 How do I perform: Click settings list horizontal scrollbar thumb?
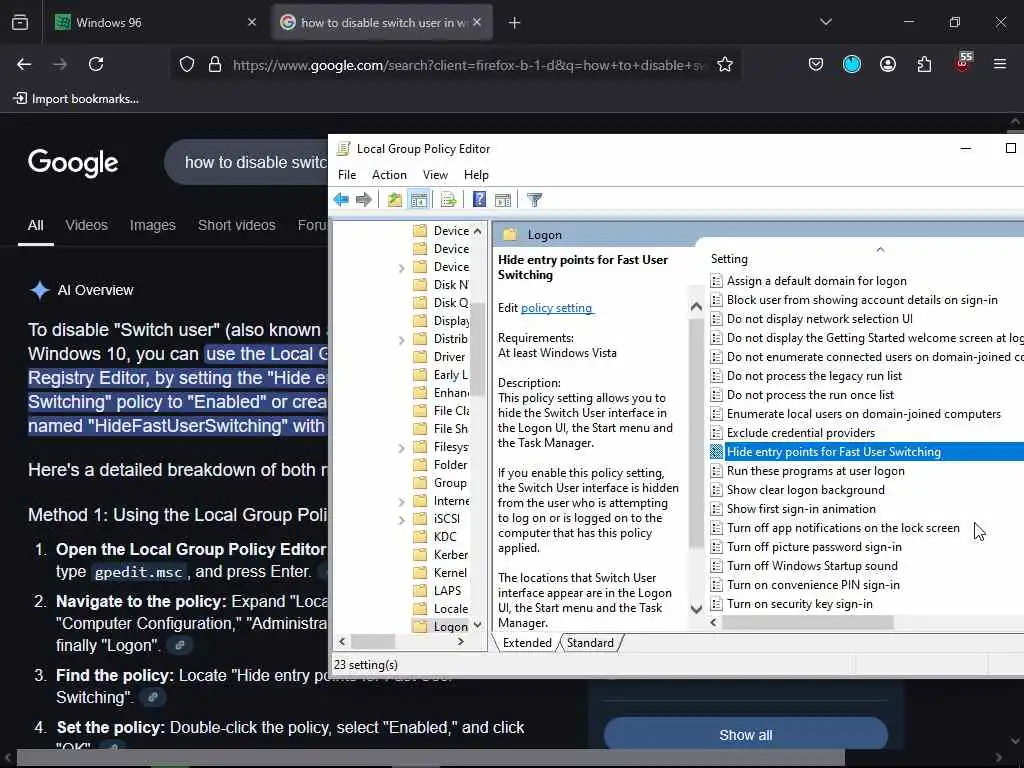tap(807, 622)
